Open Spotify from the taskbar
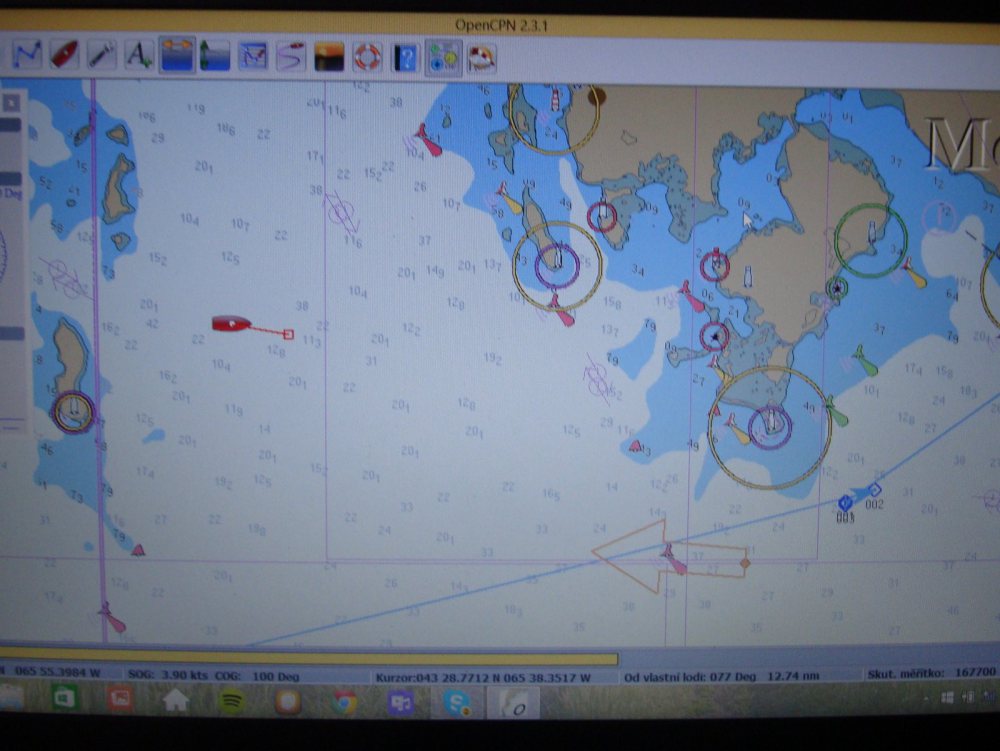Image resolution: width=1000 pixels, height=751 pixels. click(232, 699)
